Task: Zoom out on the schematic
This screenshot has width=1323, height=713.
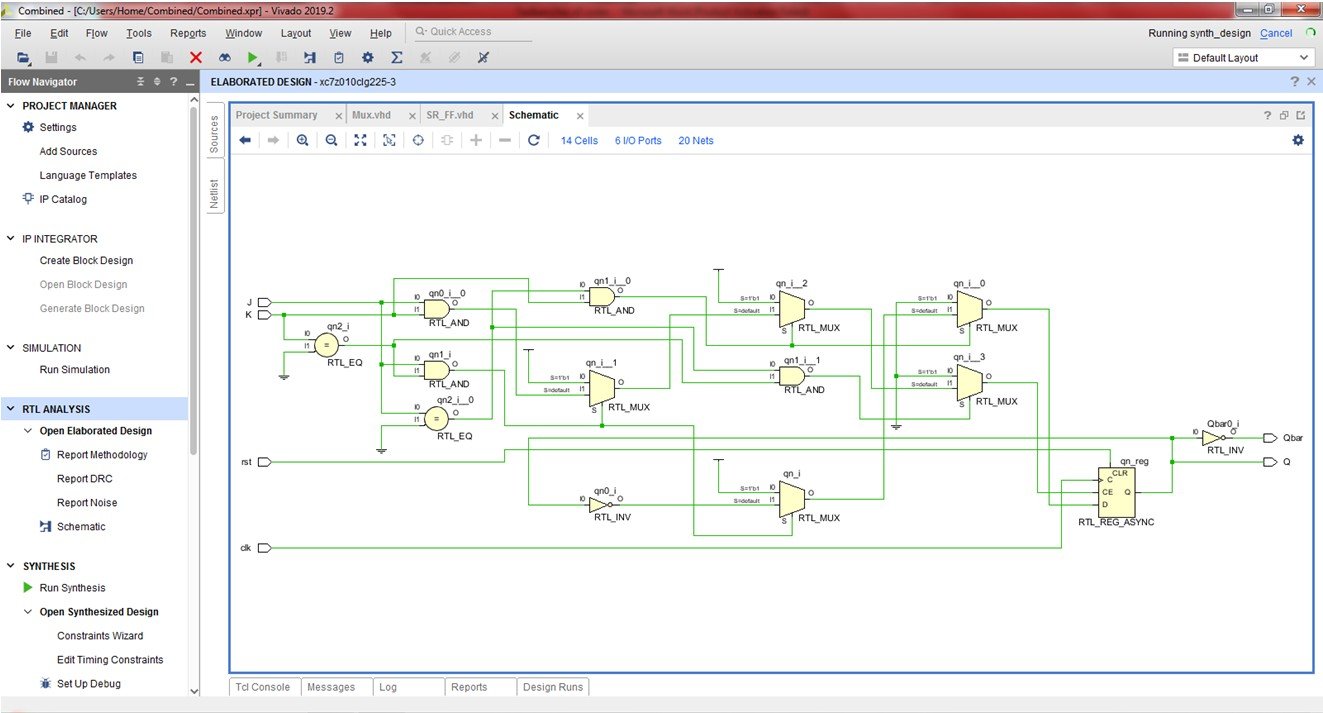Action: click(331, 140)
